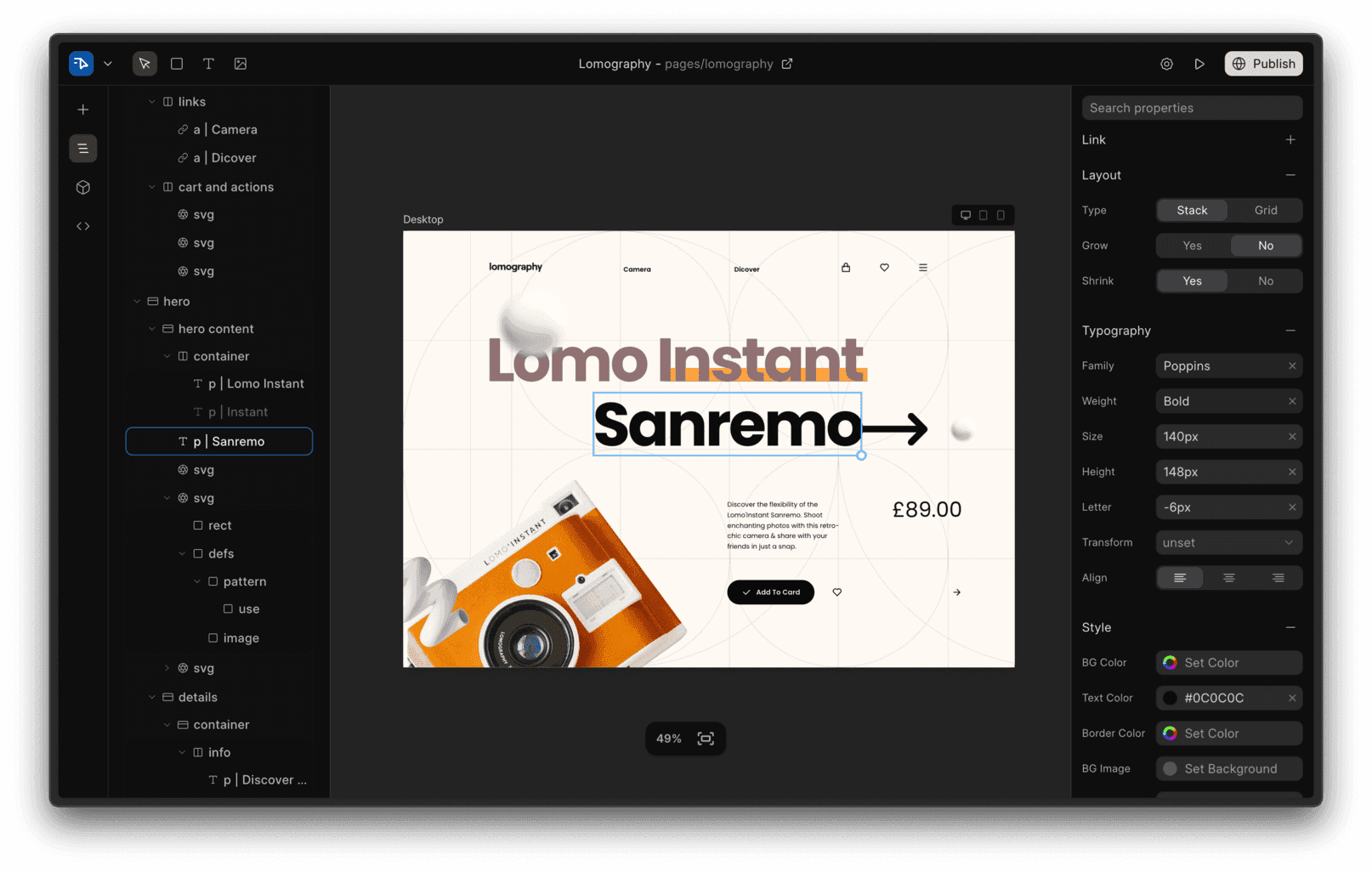The image size is (1372, 872).
Task: Click Set Background for BG Image
Action: pyautogui.click(x=1229, y=769)
